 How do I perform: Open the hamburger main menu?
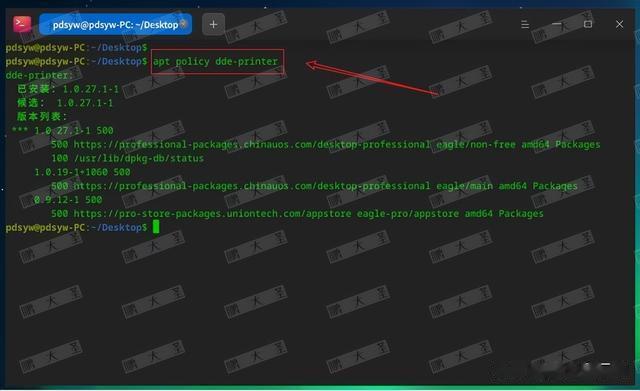tap(525, 24)
